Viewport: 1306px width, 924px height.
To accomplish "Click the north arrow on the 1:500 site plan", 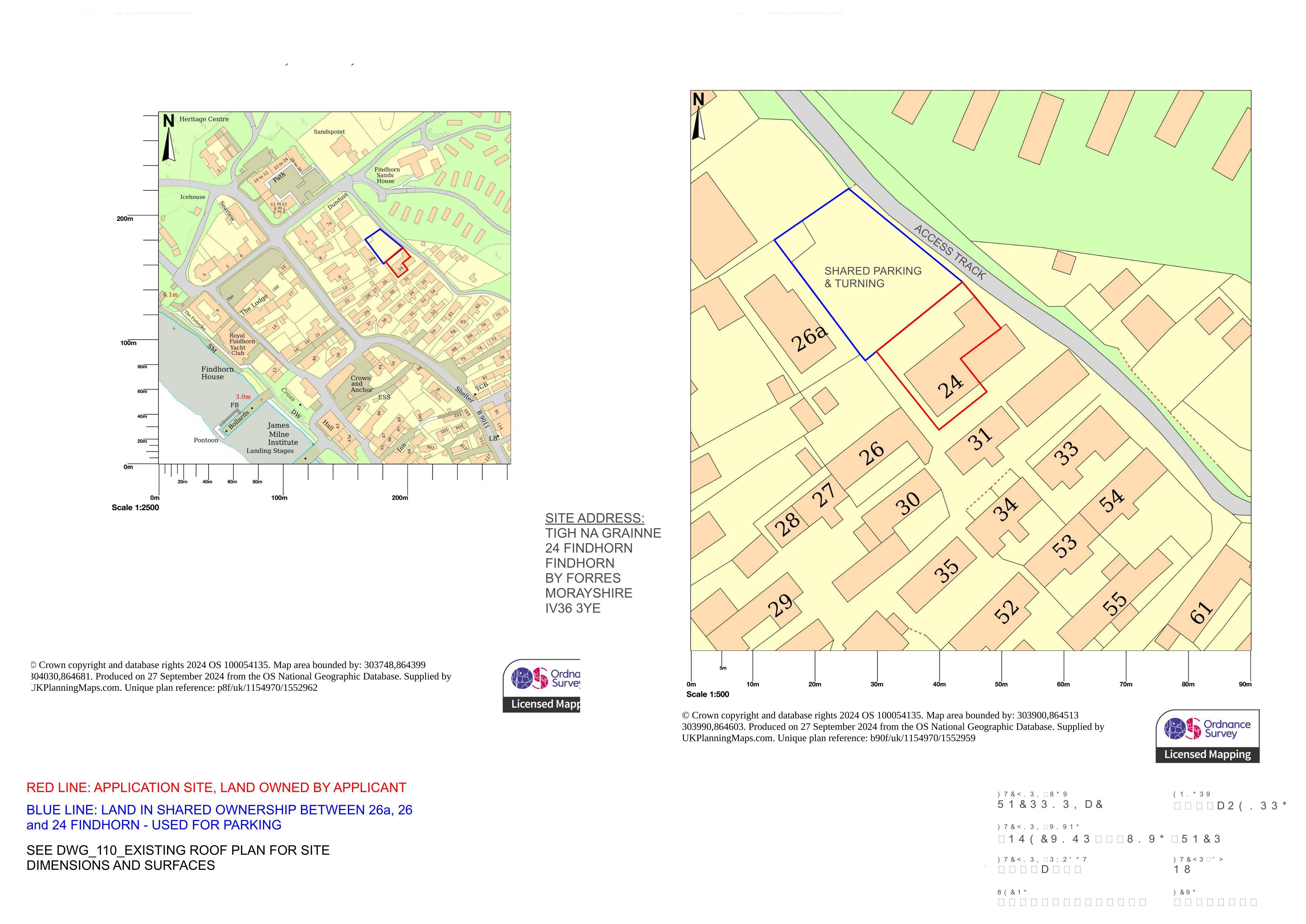I will tap(698, 116).
